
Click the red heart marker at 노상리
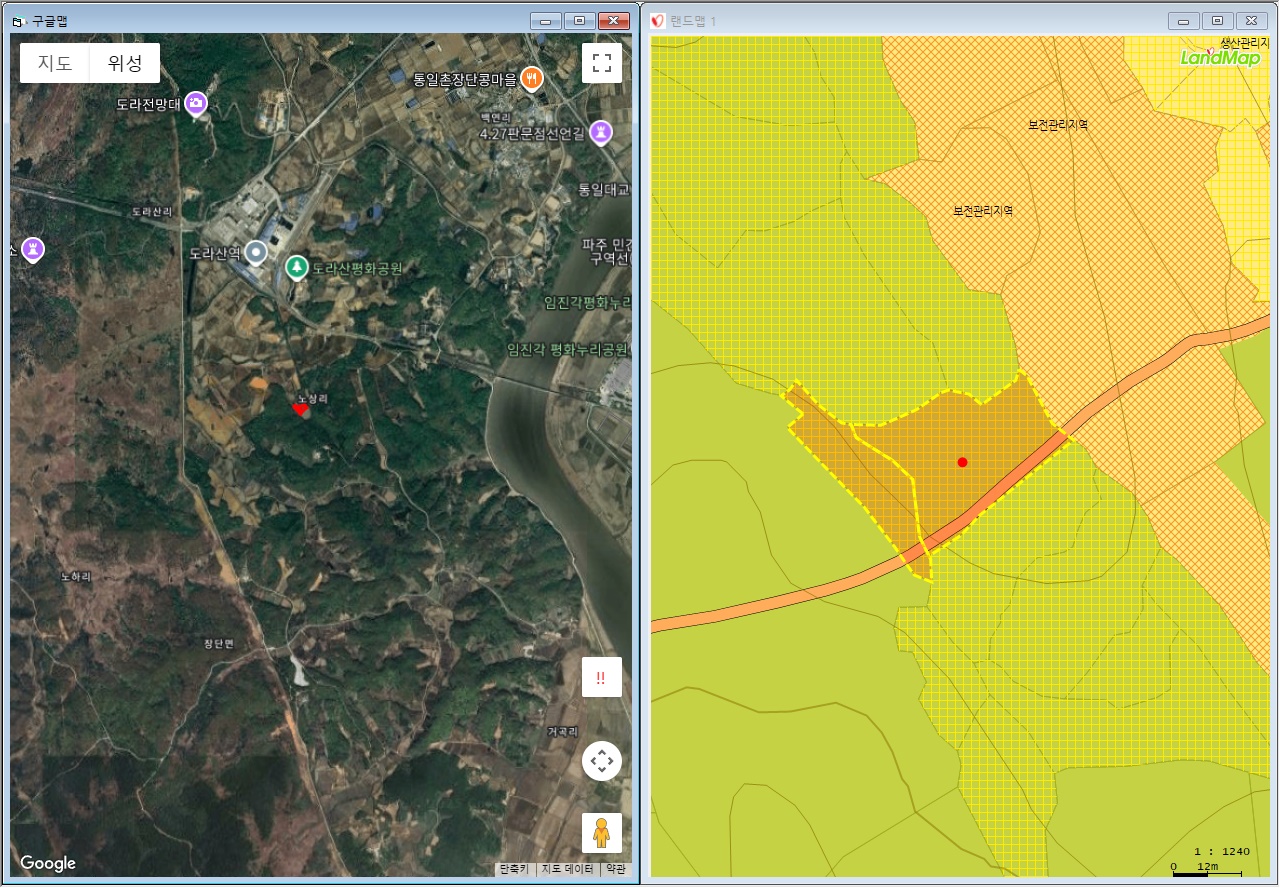[x=300, y=409]
